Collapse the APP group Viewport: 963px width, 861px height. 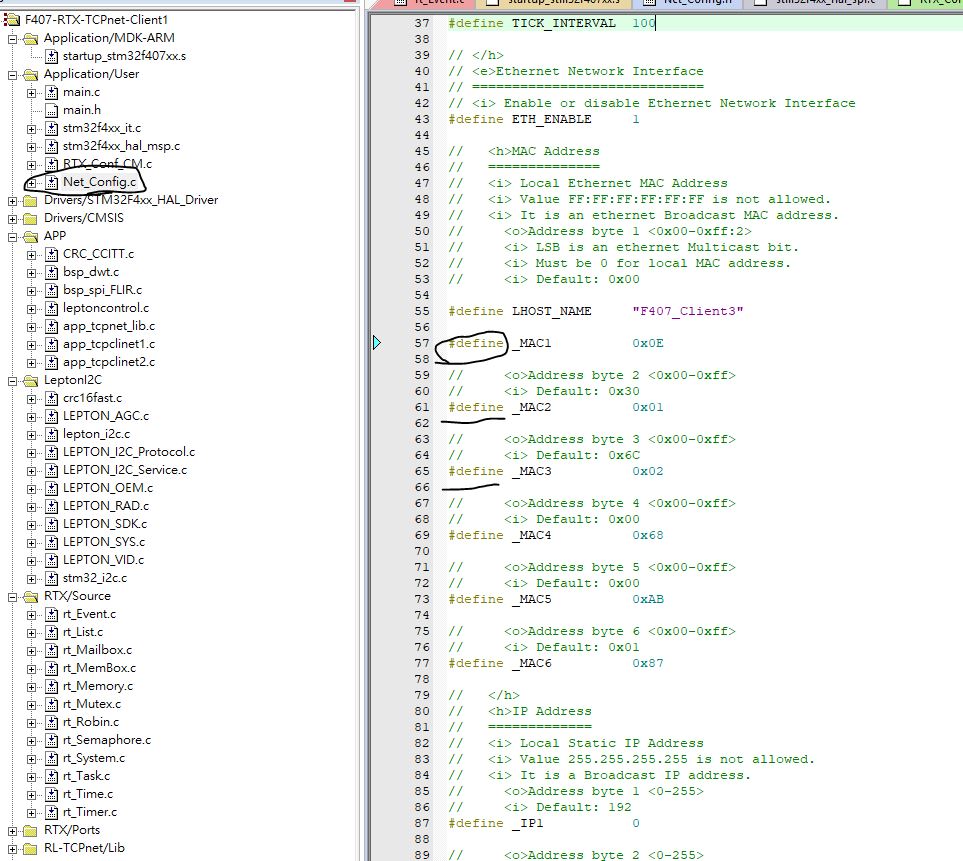click(x=12, y=236)
